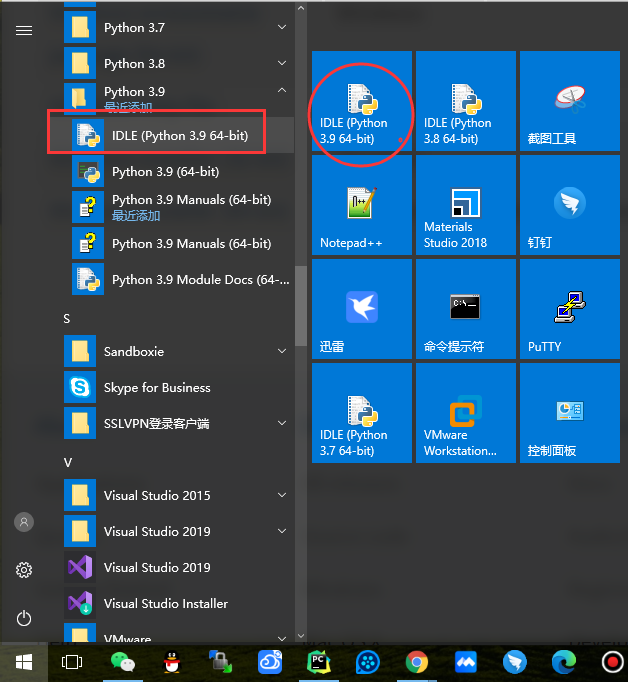Open Task View on the taskbar
628x682 pixels.
point(72,662)
